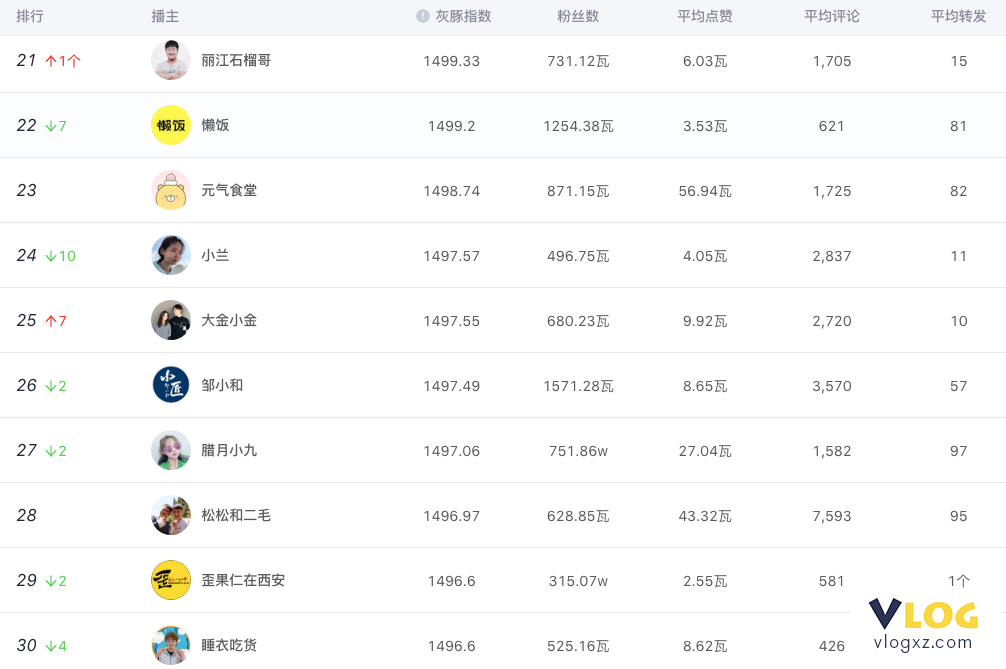Open the 大金小金 streamer name link
Image resolution: width=1006 pixels, height=669 pixels.
coord(229,320)
